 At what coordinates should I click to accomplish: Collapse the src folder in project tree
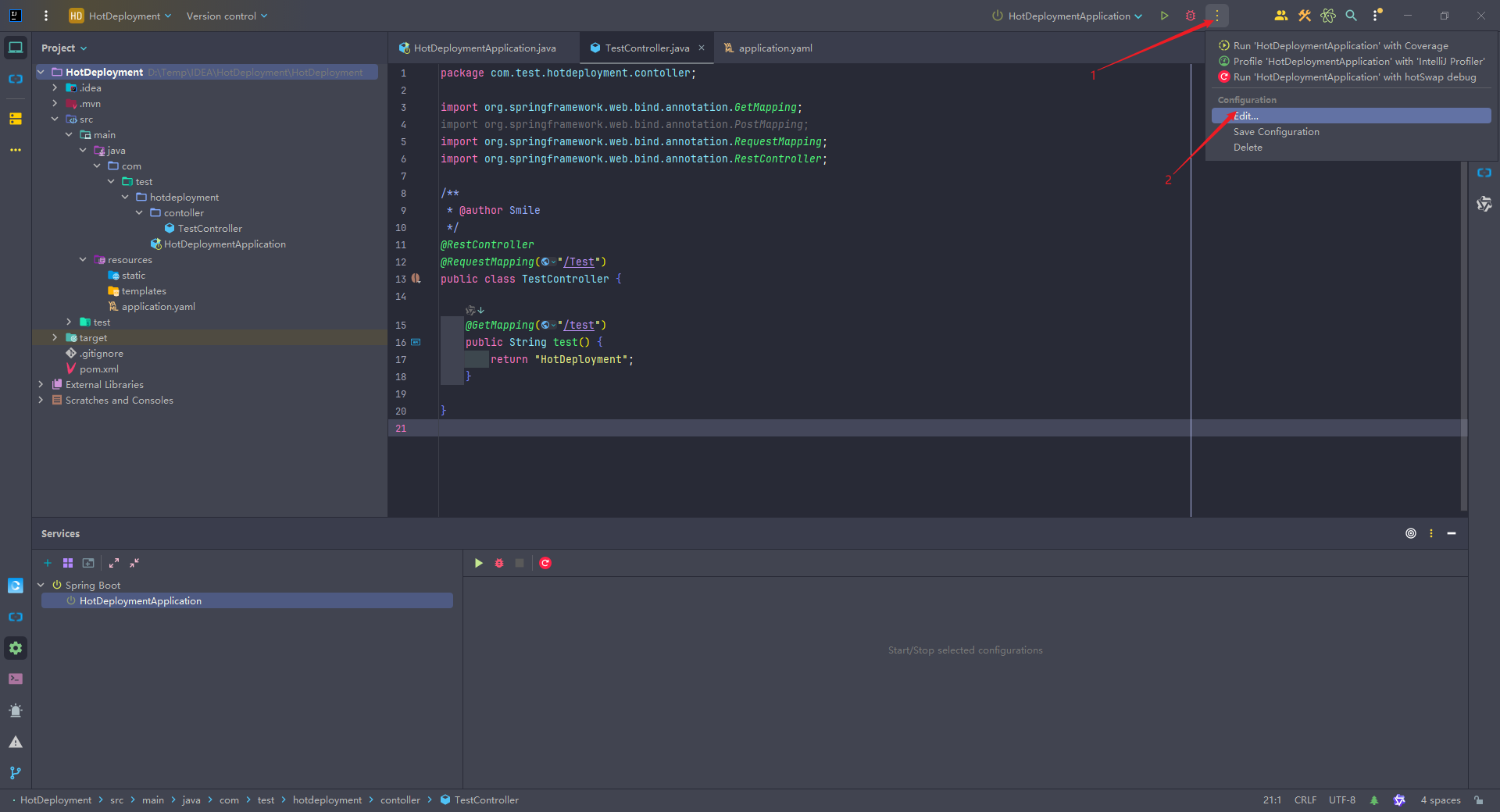click(55, 119)
